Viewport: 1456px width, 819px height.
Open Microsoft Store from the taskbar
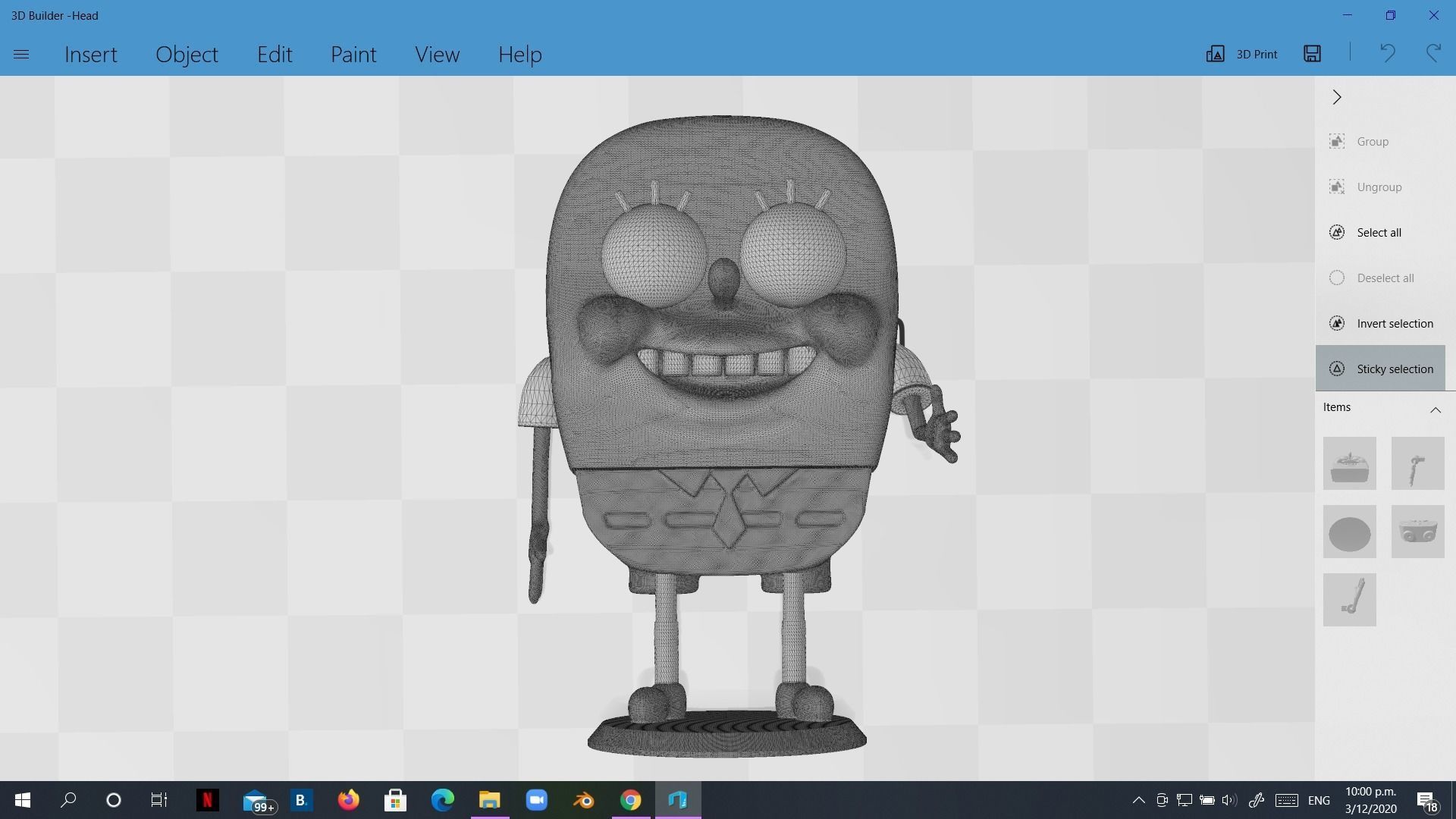pyautogui.click(x=395, y=800)
